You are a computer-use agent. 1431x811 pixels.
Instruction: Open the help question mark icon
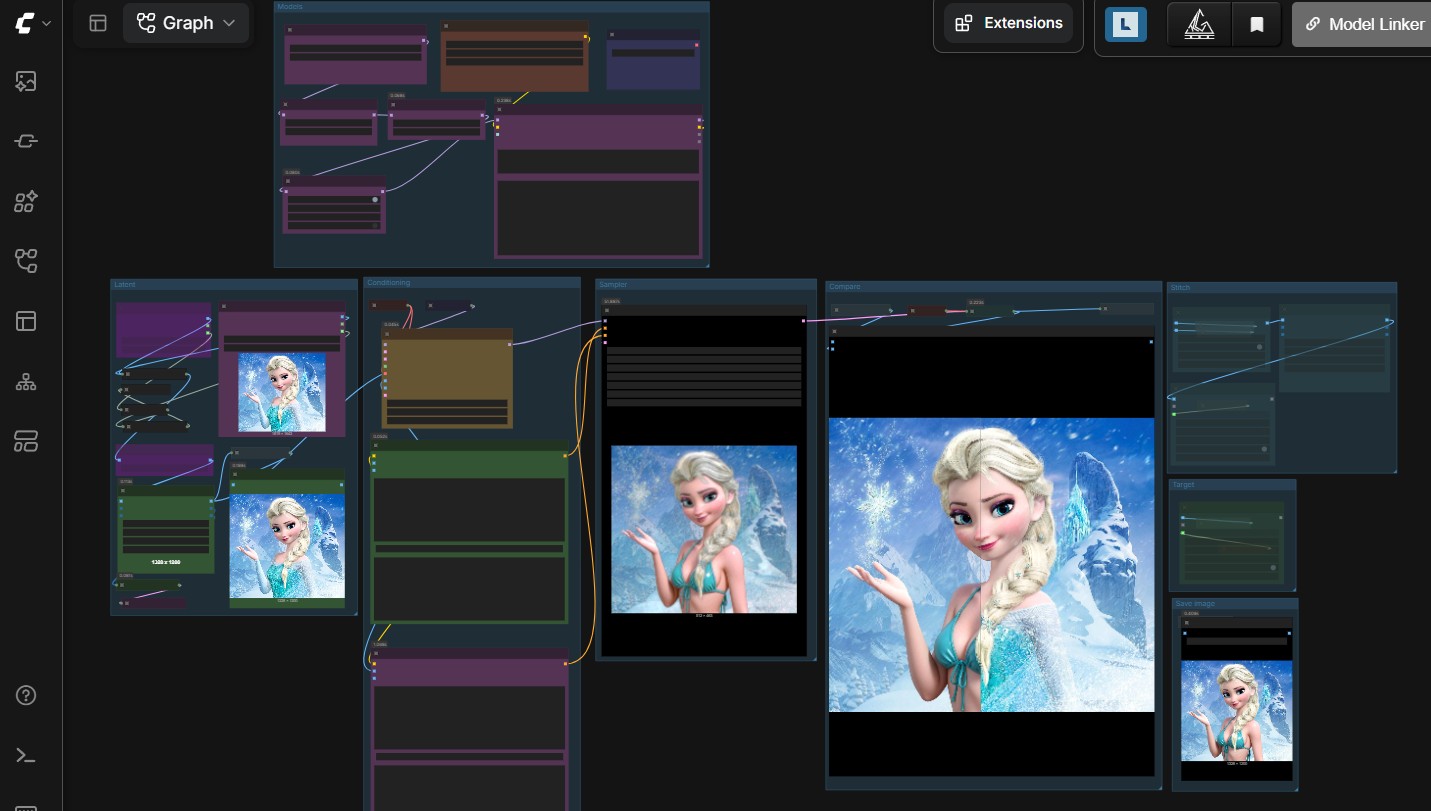pyautogui.click(x=26, y=696)
